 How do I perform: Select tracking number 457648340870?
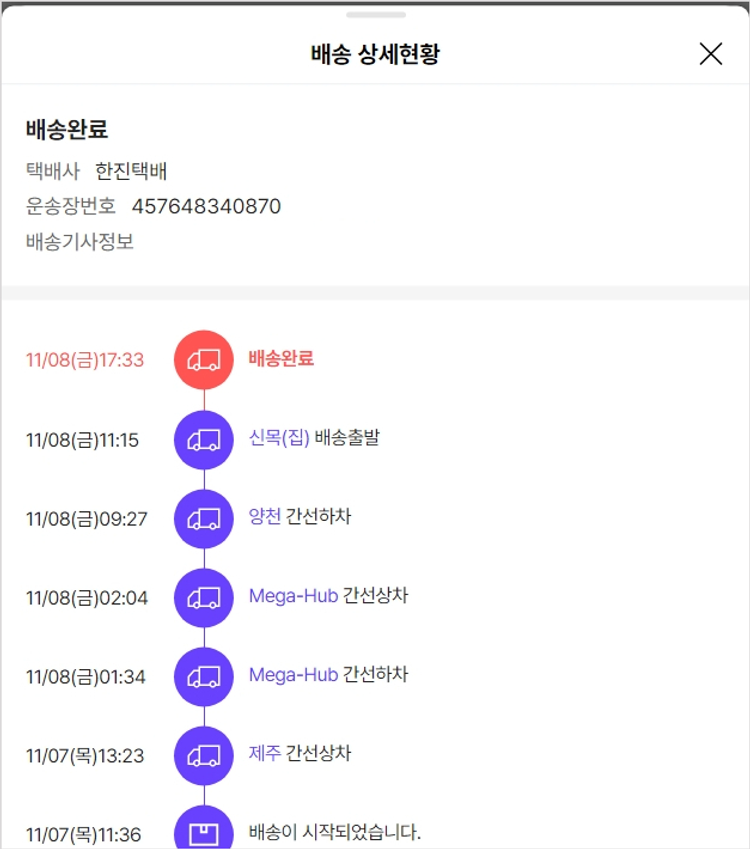[x=206, y=207]
